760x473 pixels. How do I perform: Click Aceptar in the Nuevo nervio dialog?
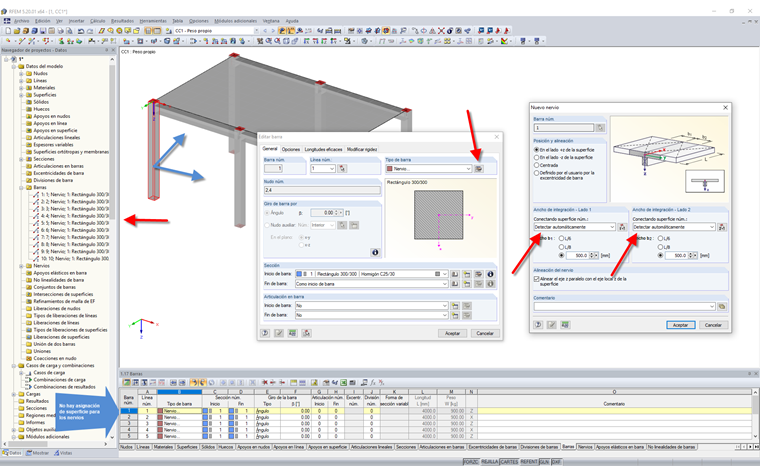pos(681,325)
